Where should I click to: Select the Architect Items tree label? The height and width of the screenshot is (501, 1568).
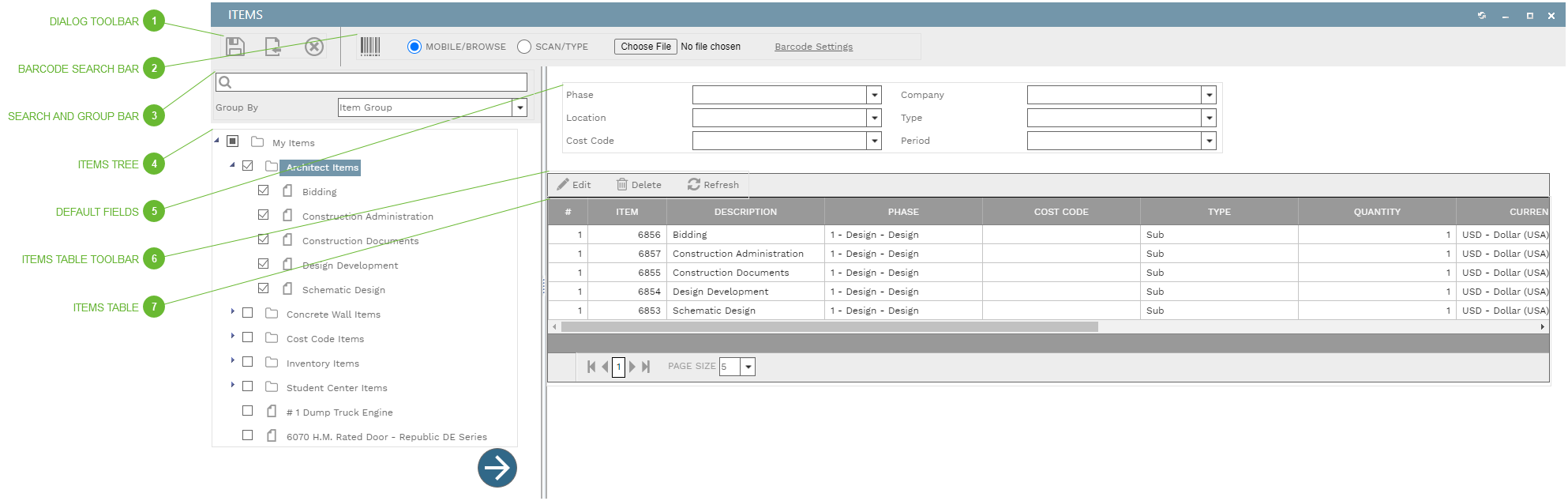coord(322,168)
